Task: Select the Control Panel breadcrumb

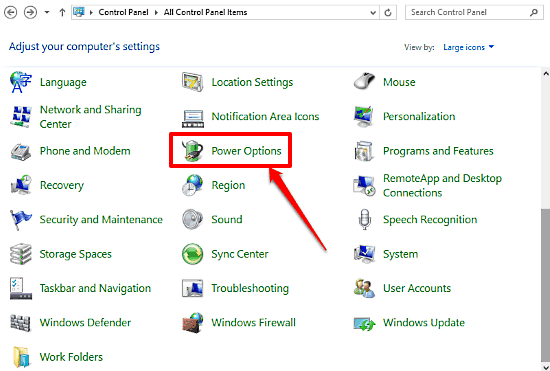Action: pos(123,12)
